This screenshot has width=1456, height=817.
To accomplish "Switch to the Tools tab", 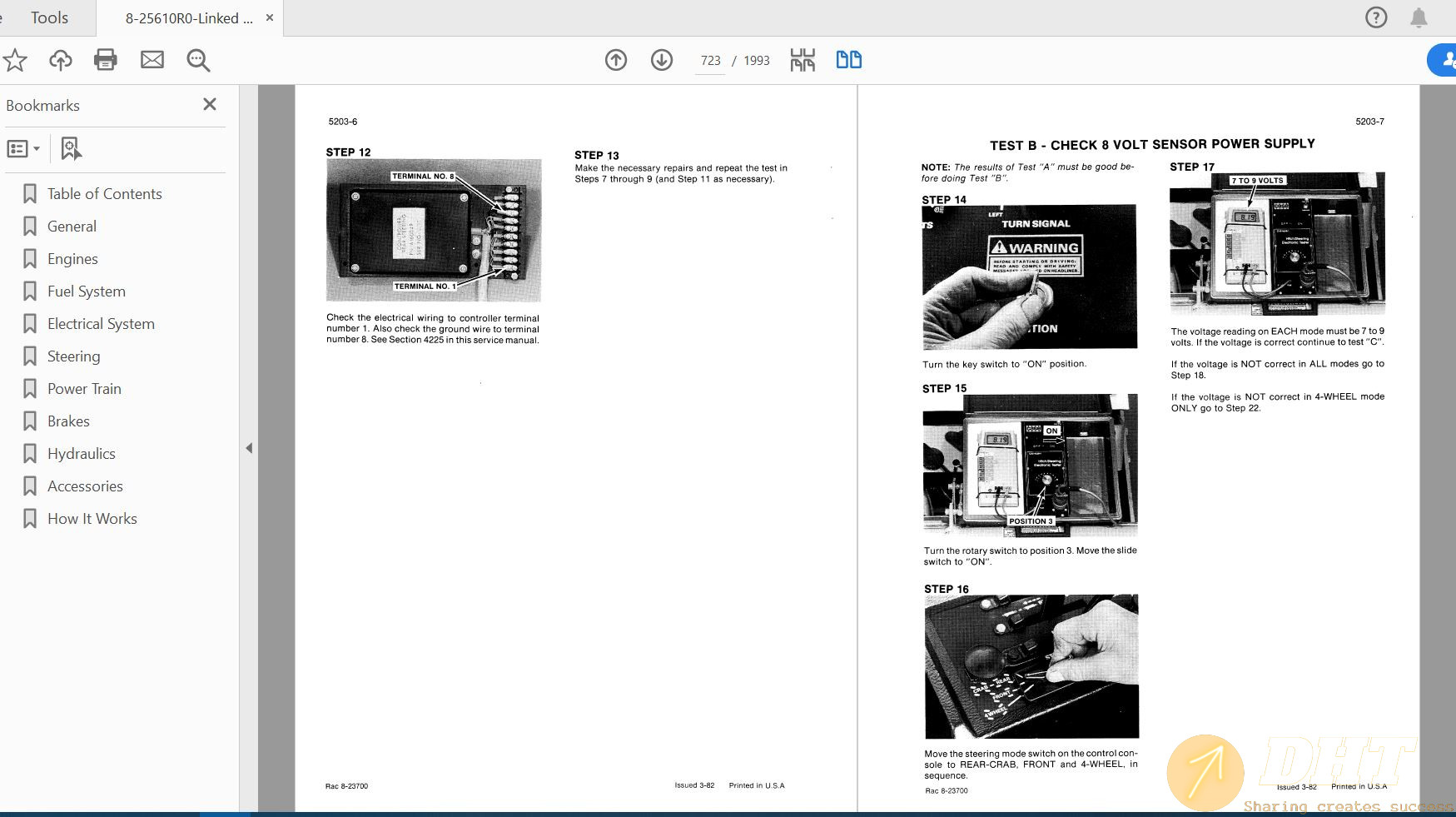I will point(49,17).
